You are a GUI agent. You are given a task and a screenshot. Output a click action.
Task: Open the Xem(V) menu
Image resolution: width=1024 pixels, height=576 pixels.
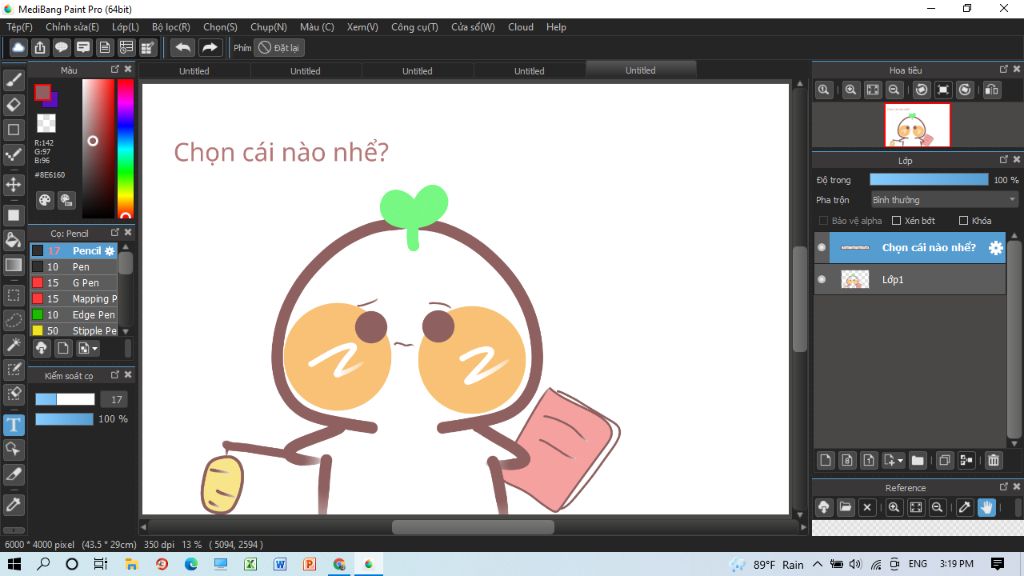[362, 27]
